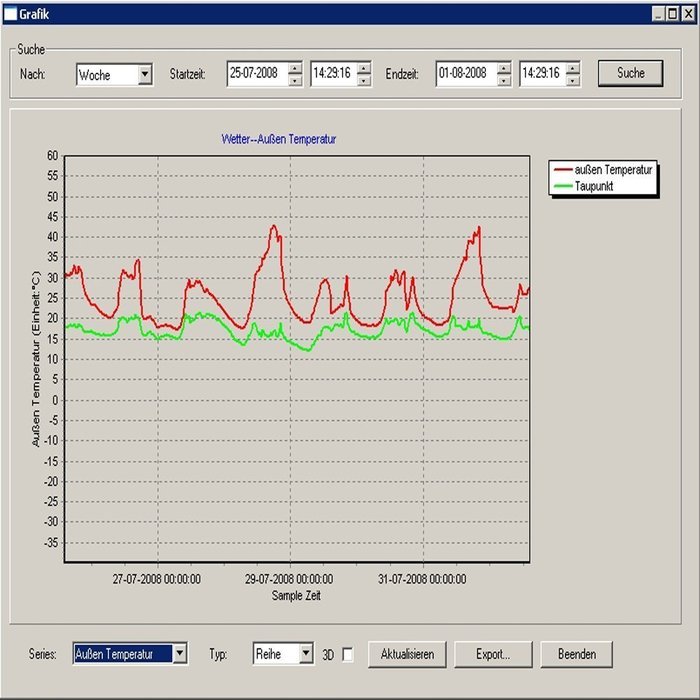Enable the 3D checkbox
700x700 pixels.
point(348,655)
